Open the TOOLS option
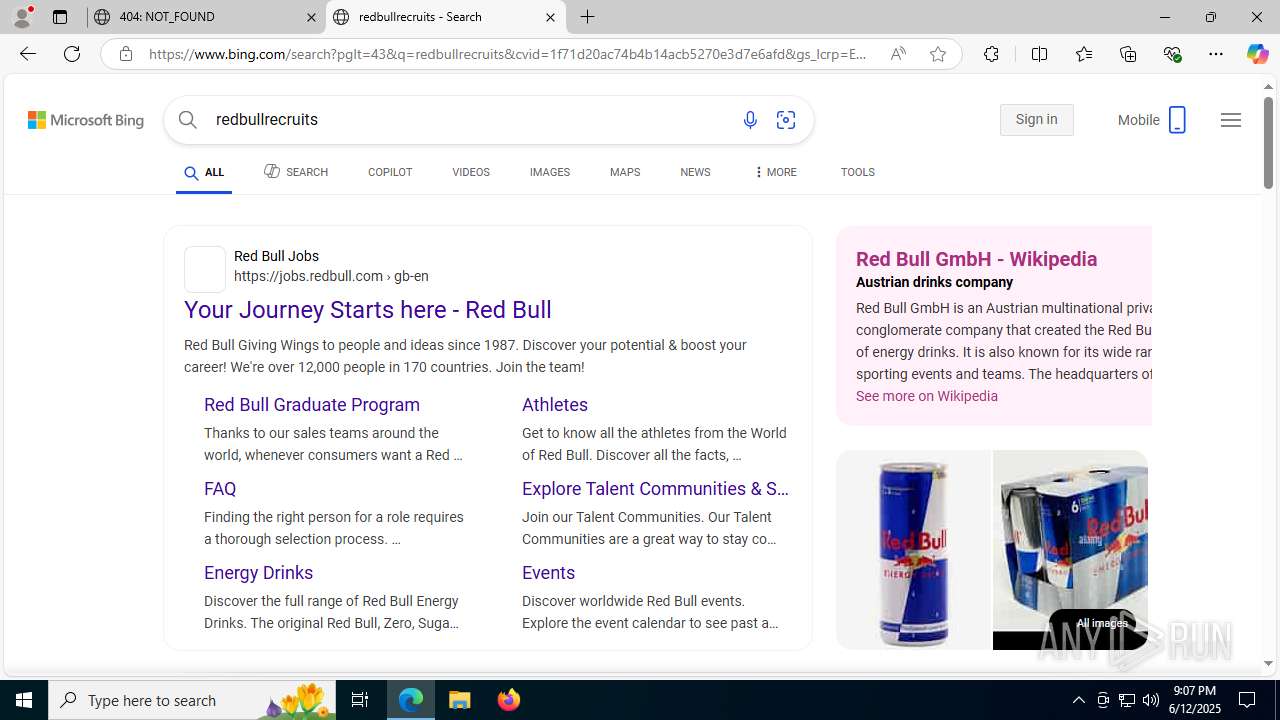The height and width of the screenshot is (720, 1280). pos(858,172)
